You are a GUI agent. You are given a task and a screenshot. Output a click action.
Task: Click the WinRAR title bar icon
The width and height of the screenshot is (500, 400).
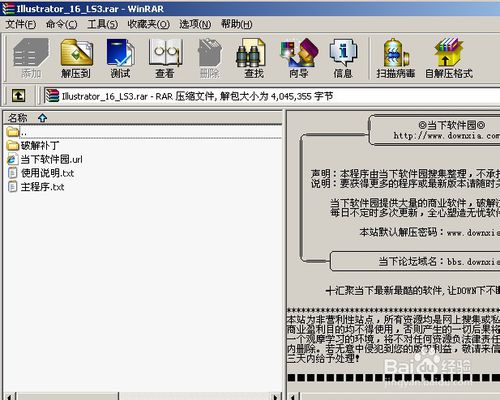point(8,9)
